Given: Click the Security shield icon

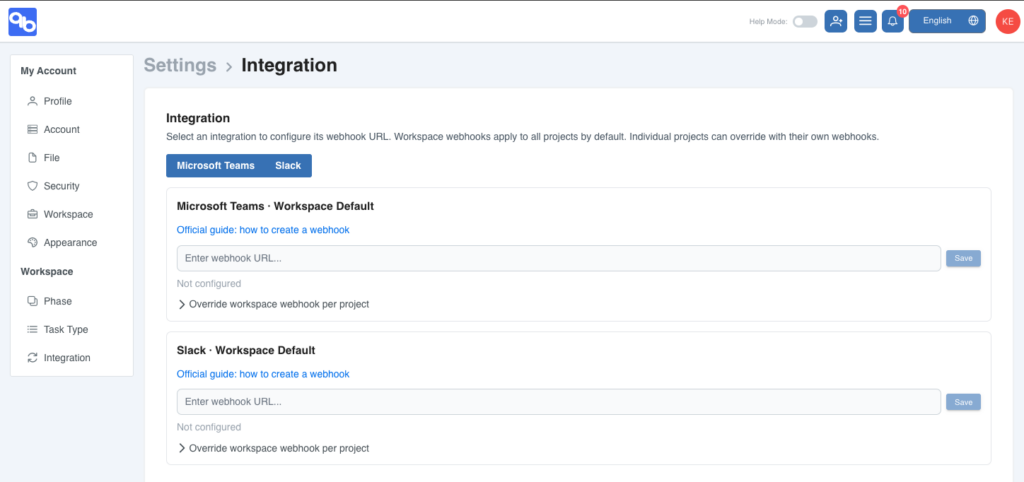Looking at the screenshot, I should point(32,186).
